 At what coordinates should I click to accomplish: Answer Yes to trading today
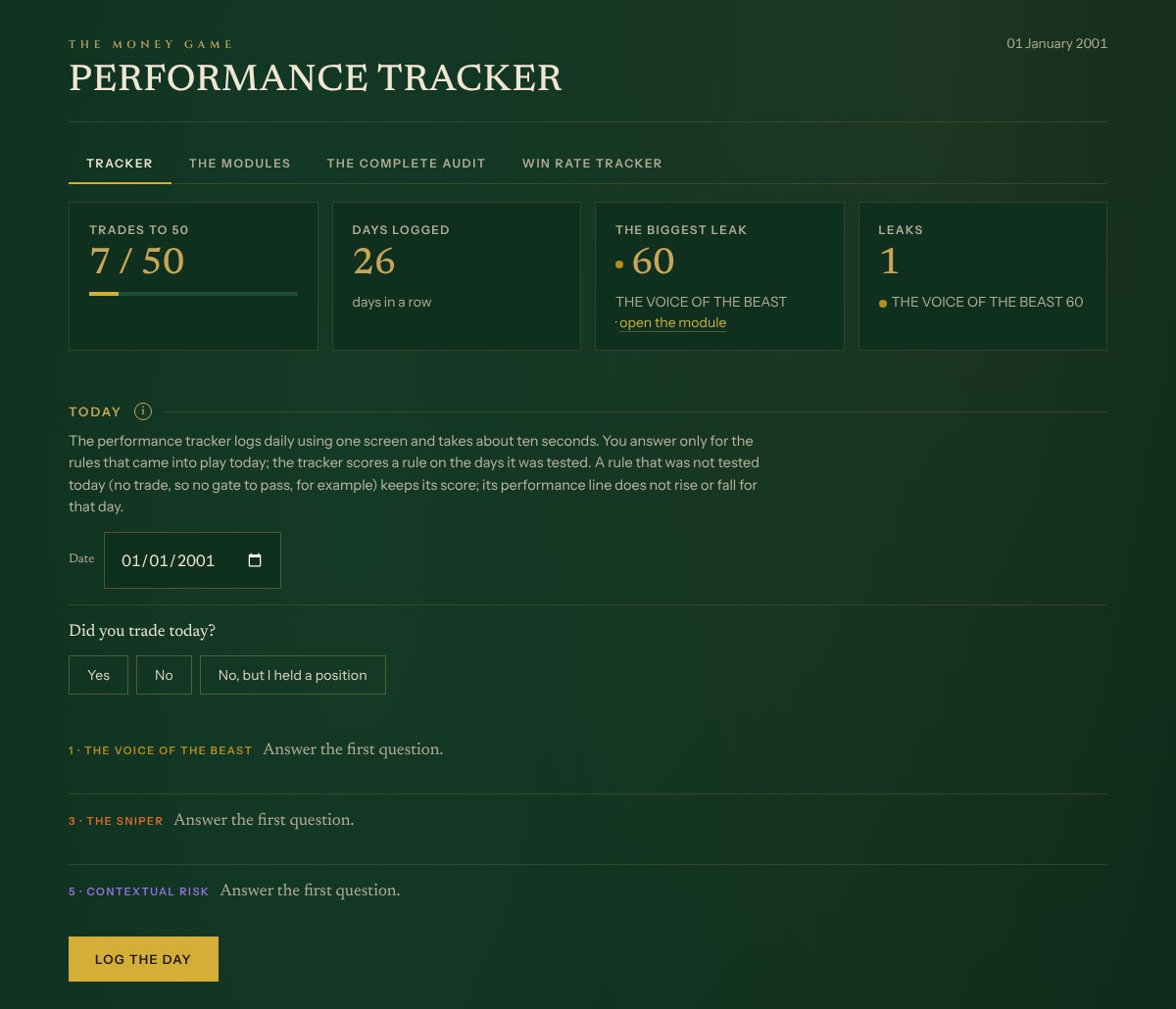pos(98,675)
